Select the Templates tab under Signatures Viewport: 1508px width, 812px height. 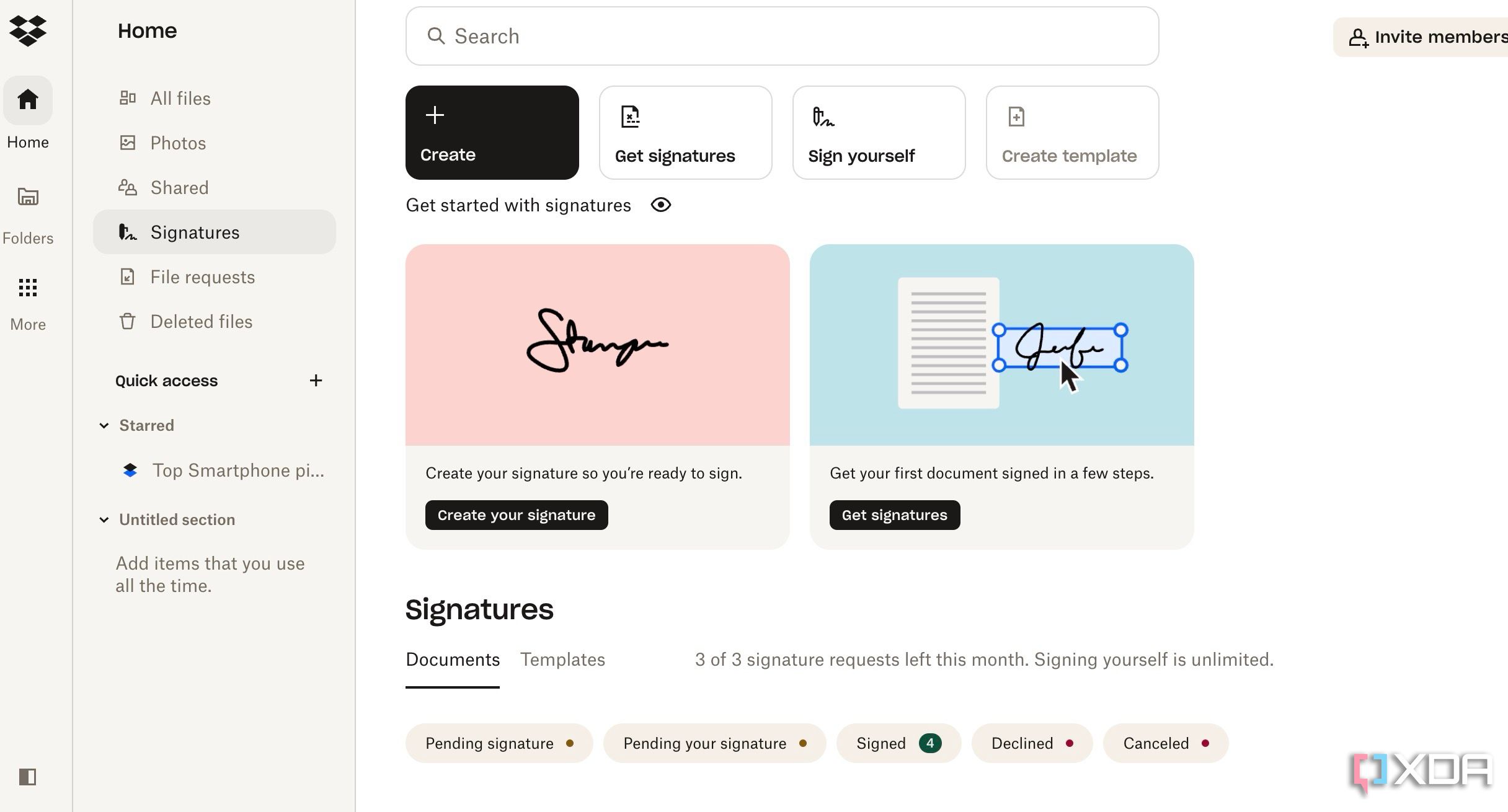click(563, 659)
